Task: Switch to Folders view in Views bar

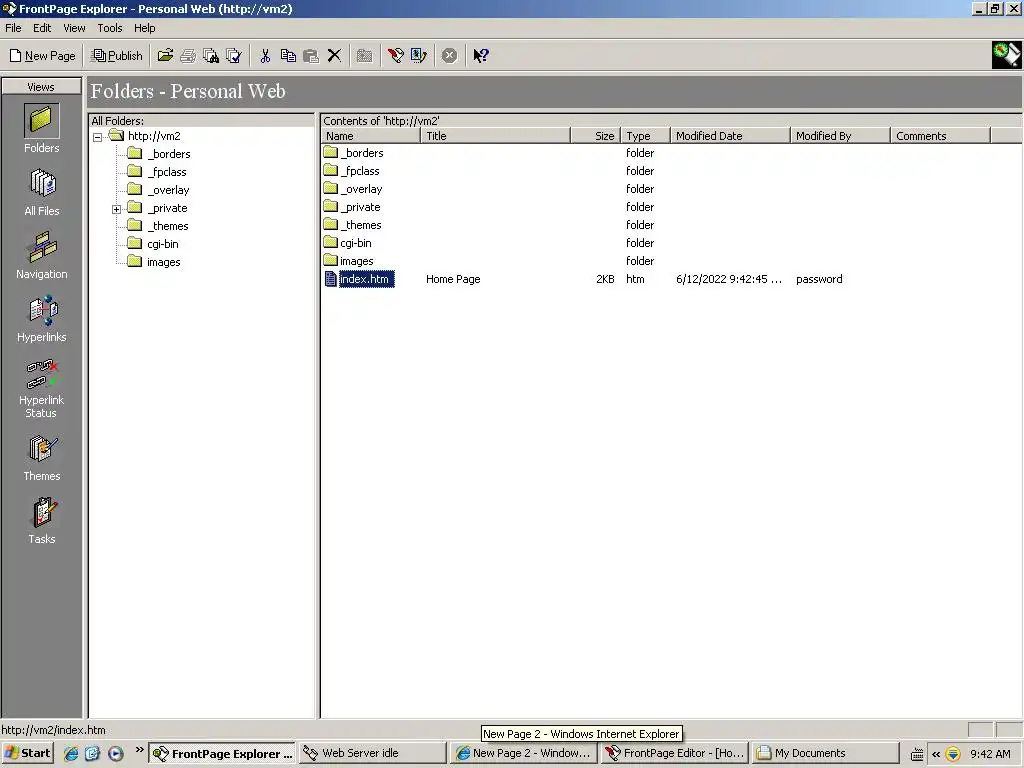Action: 42,129
